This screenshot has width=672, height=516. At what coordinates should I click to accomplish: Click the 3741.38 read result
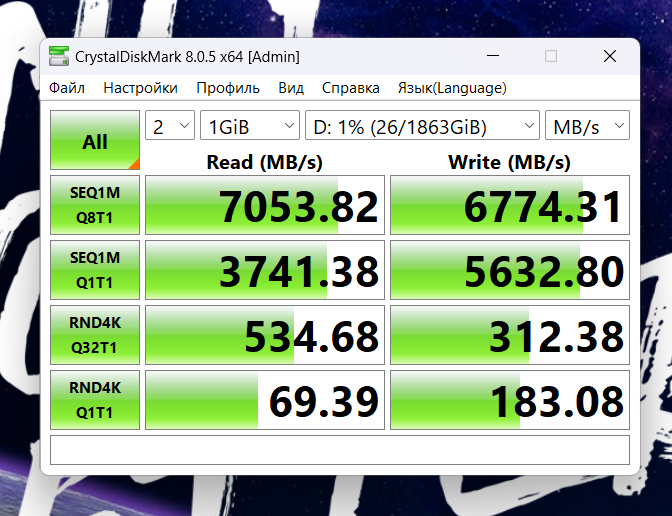[x=265, y=270]
